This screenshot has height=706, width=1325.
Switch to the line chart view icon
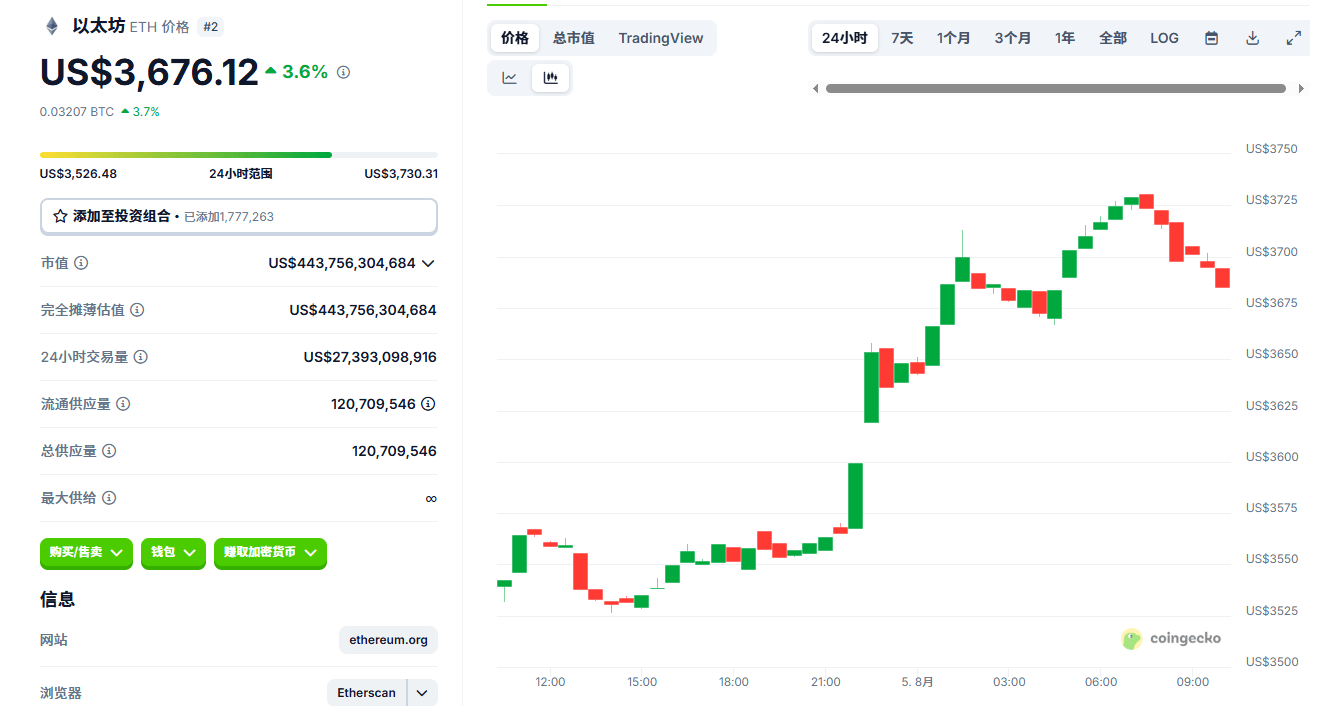(510, 78)
